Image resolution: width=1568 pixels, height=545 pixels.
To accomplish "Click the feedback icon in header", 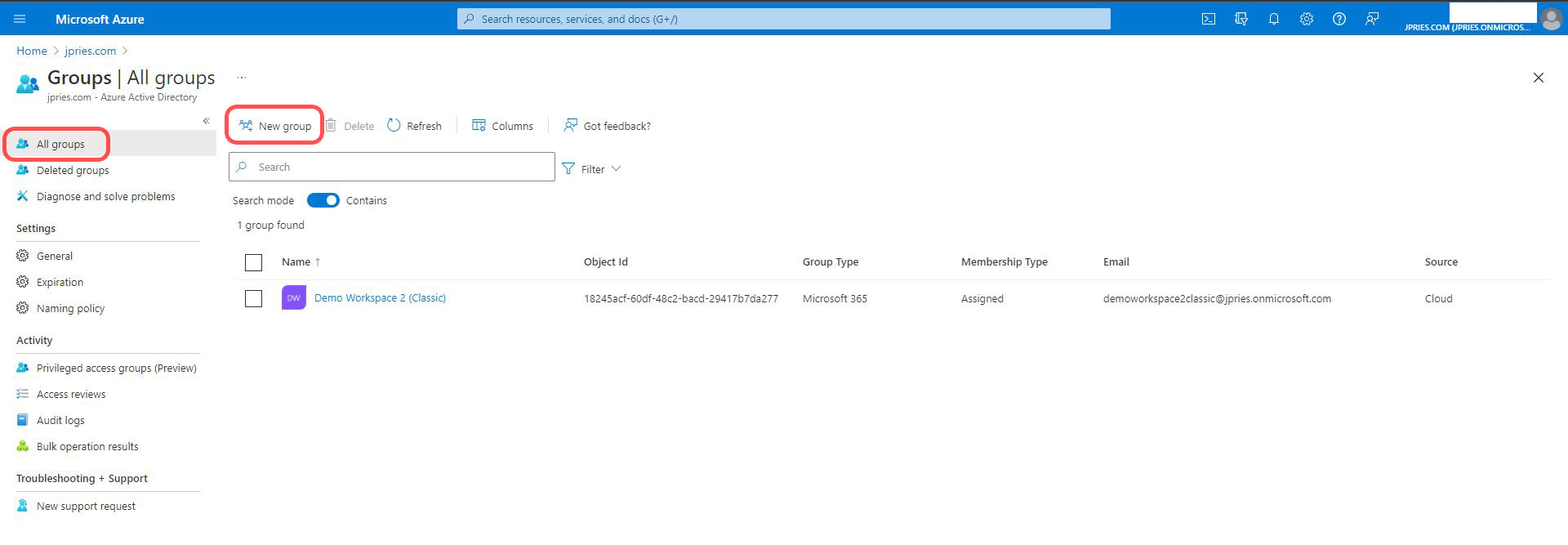I will tap(1372, 19).
